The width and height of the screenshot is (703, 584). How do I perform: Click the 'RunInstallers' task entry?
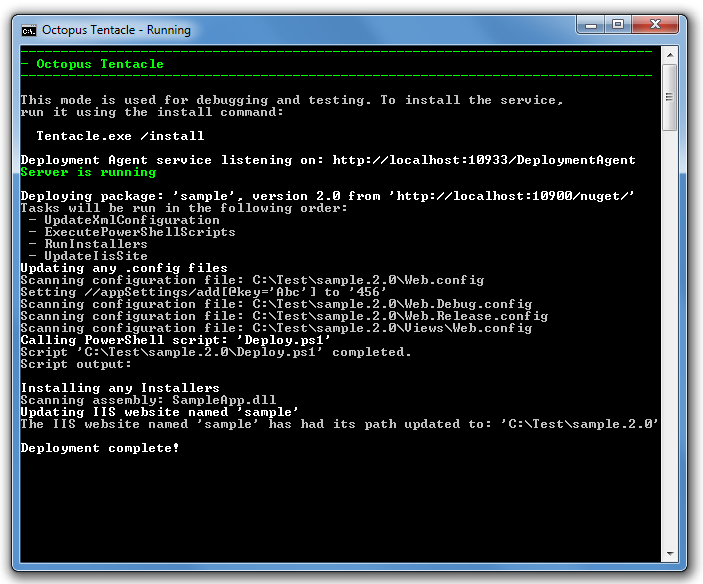coord(96,244)
